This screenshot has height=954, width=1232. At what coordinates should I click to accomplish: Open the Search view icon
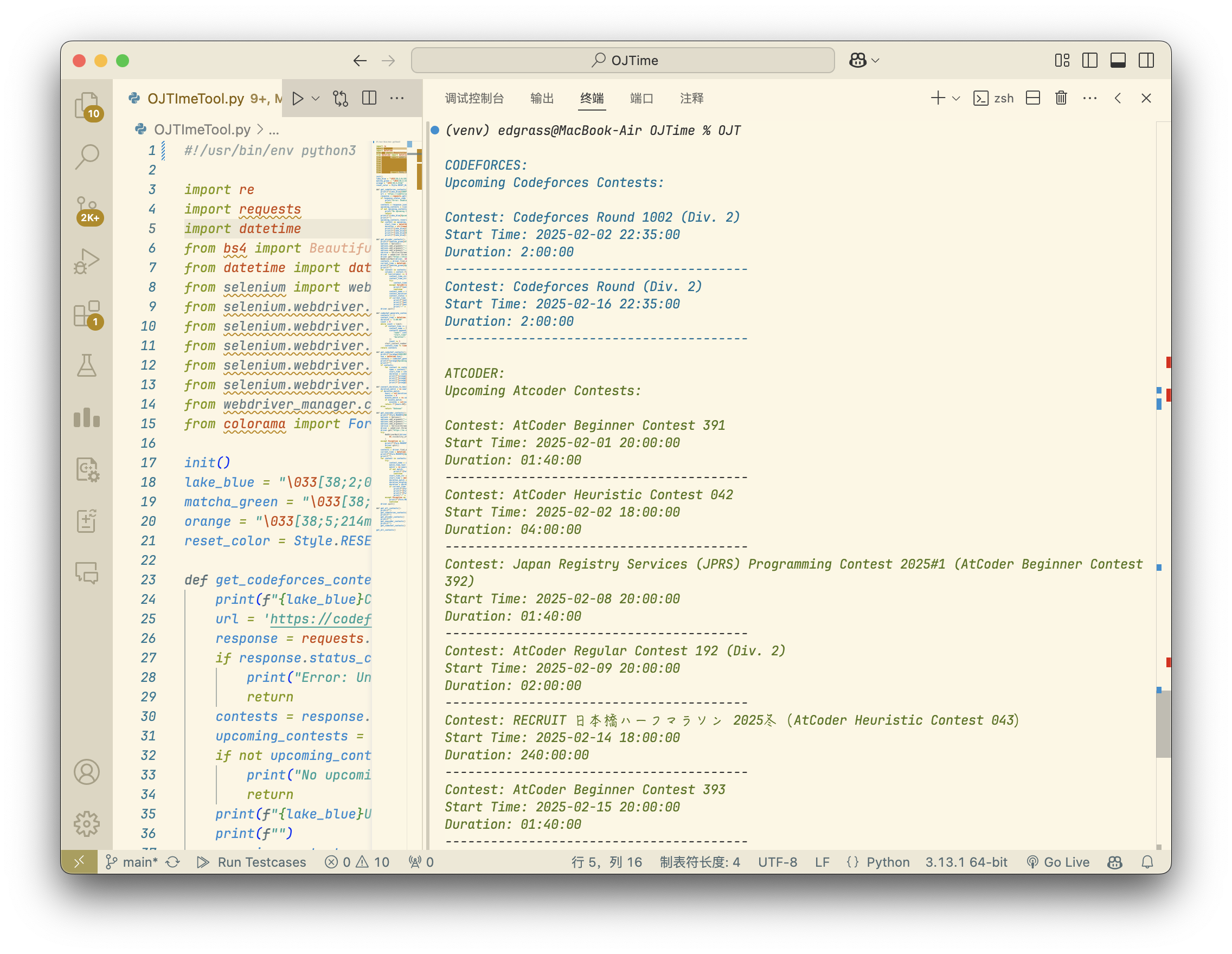pyautogui.click(x=87, y=157)
